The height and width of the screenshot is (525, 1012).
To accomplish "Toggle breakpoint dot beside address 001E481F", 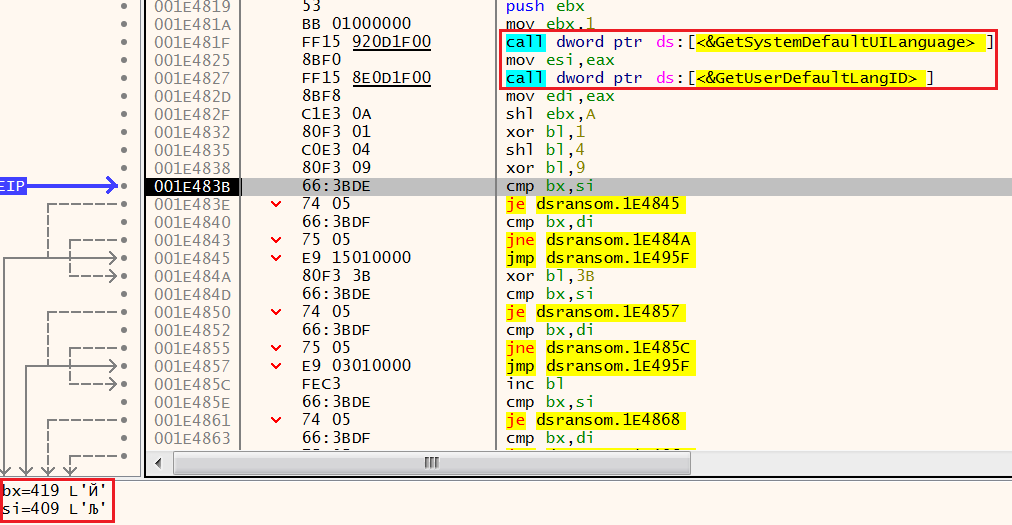I will pos(123,42).
